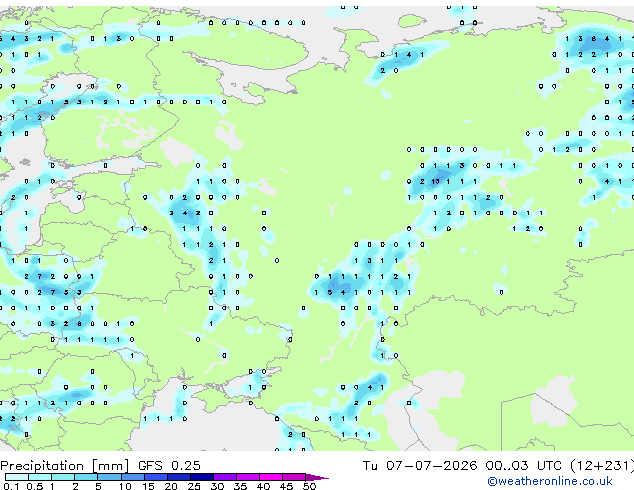Select the 'Precipitation [mm]' title text
Screen dimensions: 634x490
[65, 466]
